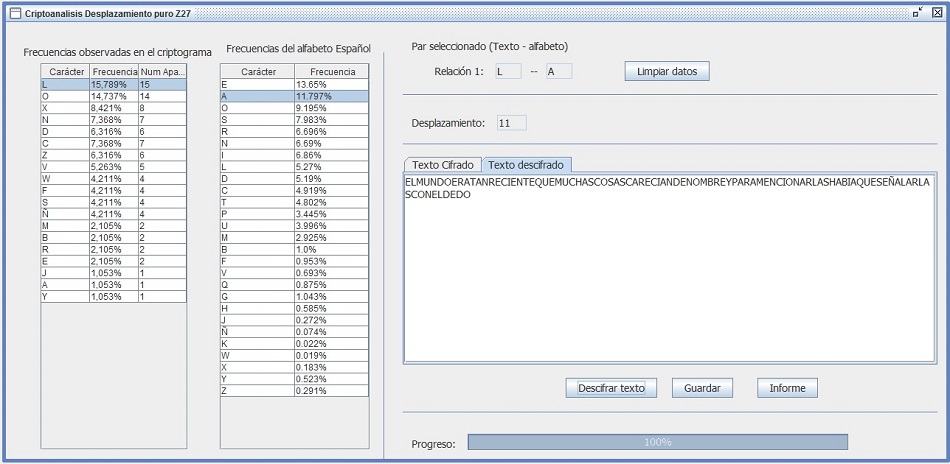
Task: Click Frecuencia header in cryptogram table
Action: (113, 72)
